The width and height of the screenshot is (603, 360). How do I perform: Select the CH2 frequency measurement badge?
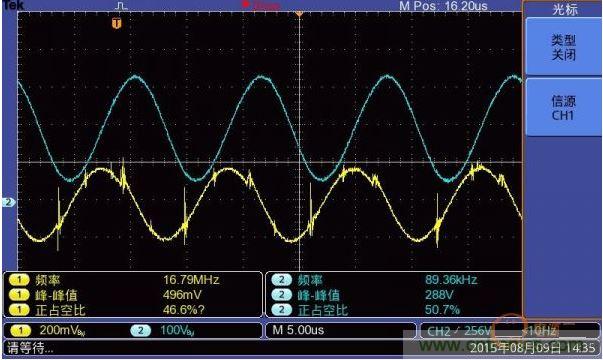282,280
